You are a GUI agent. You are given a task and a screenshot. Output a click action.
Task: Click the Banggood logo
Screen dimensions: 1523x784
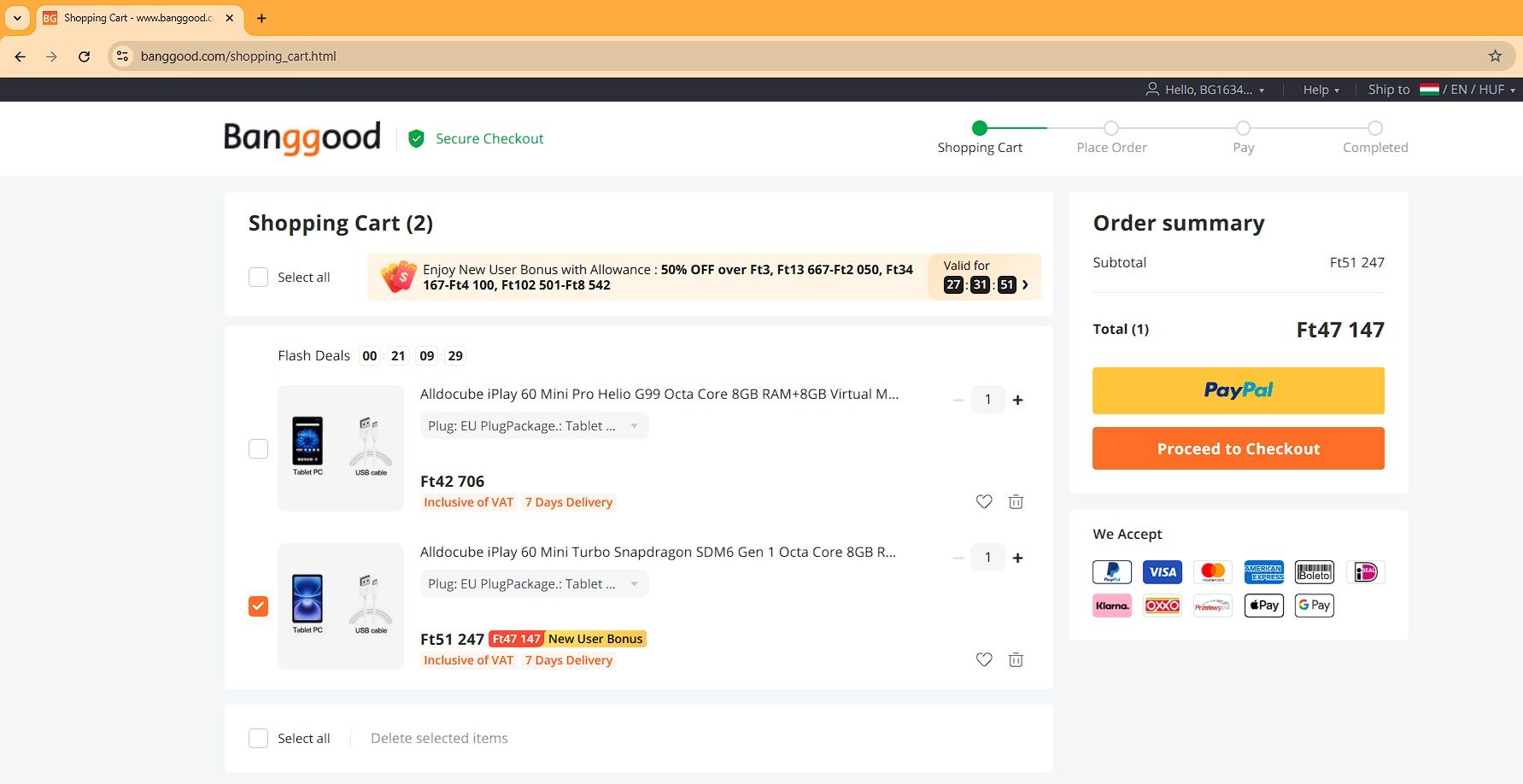pyautogui.click(x=302, y=137)
